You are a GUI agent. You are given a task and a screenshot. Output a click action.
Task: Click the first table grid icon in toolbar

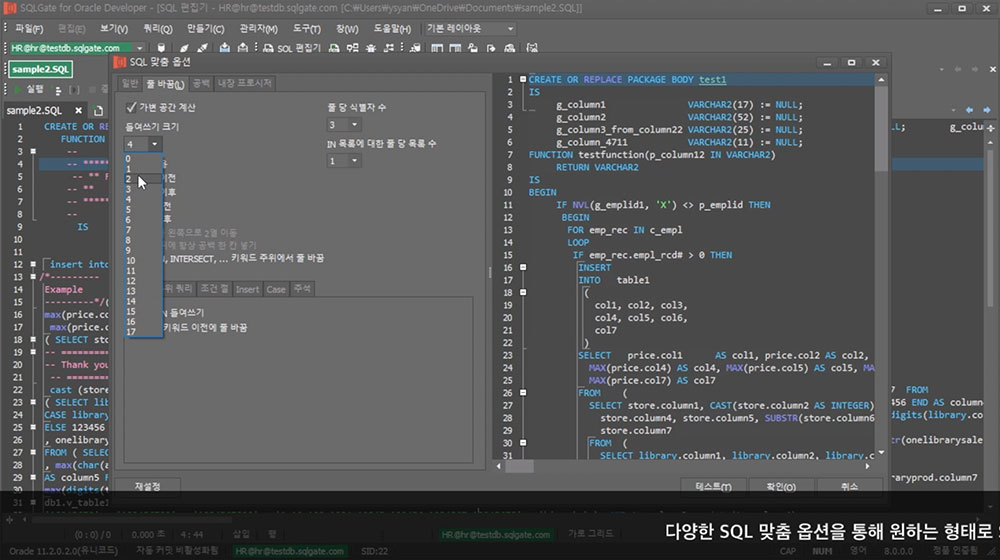[x=437, y=48]
